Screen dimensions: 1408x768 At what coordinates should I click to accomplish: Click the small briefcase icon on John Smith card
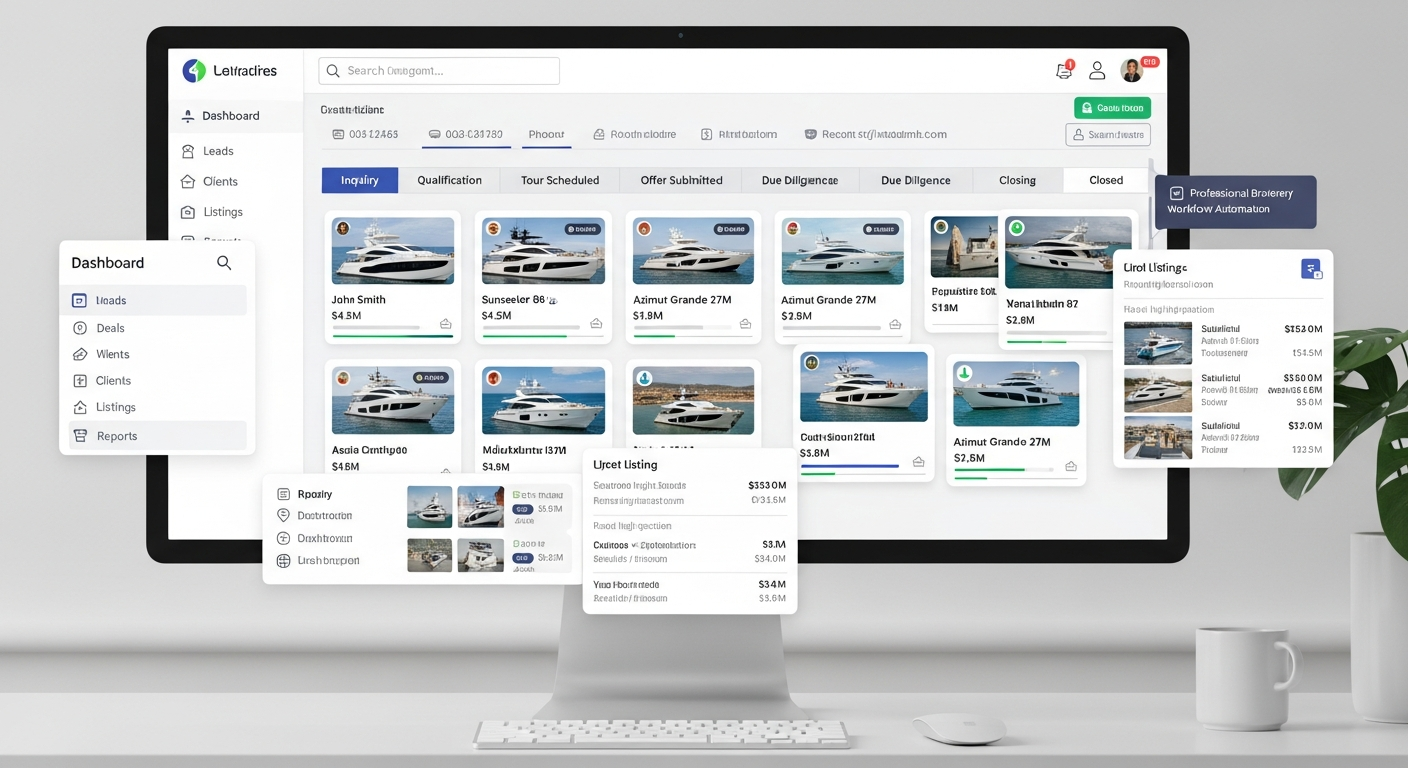click(445, 324)
